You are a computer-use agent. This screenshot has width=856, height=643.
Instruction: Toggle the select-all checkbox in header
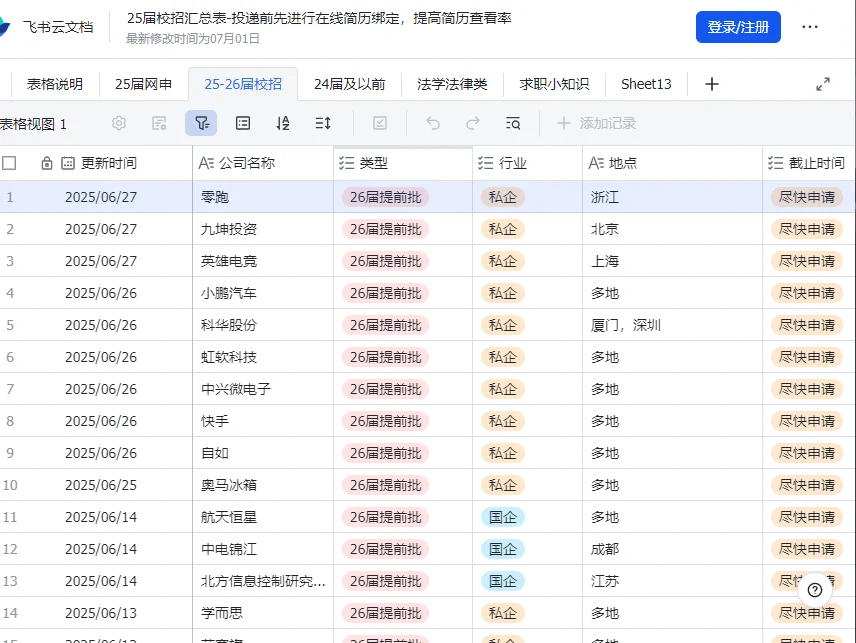pyautogui.click(x=9, y=163)
